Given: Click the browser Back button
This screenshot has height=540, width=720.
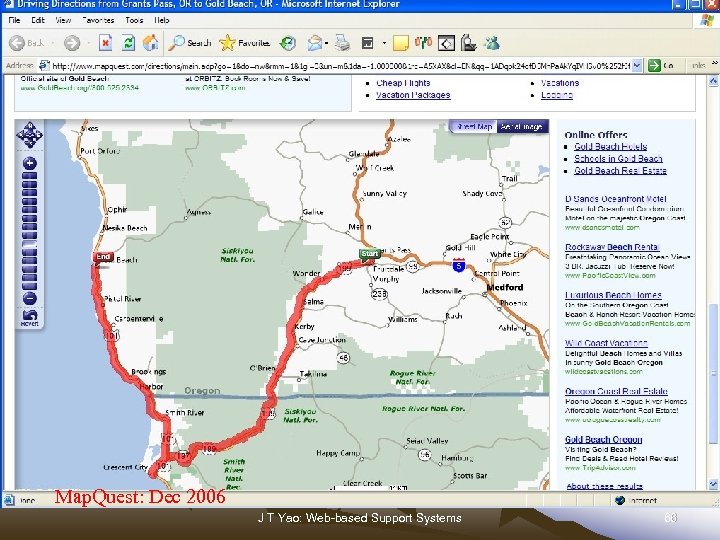Looking at the screenshot, I should tap(27, 43).
